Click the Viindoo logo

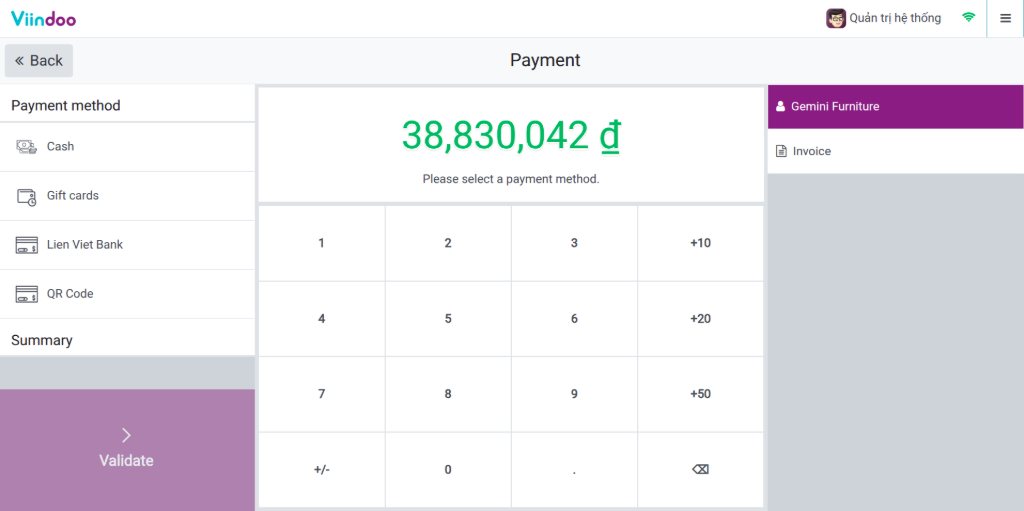43,18
